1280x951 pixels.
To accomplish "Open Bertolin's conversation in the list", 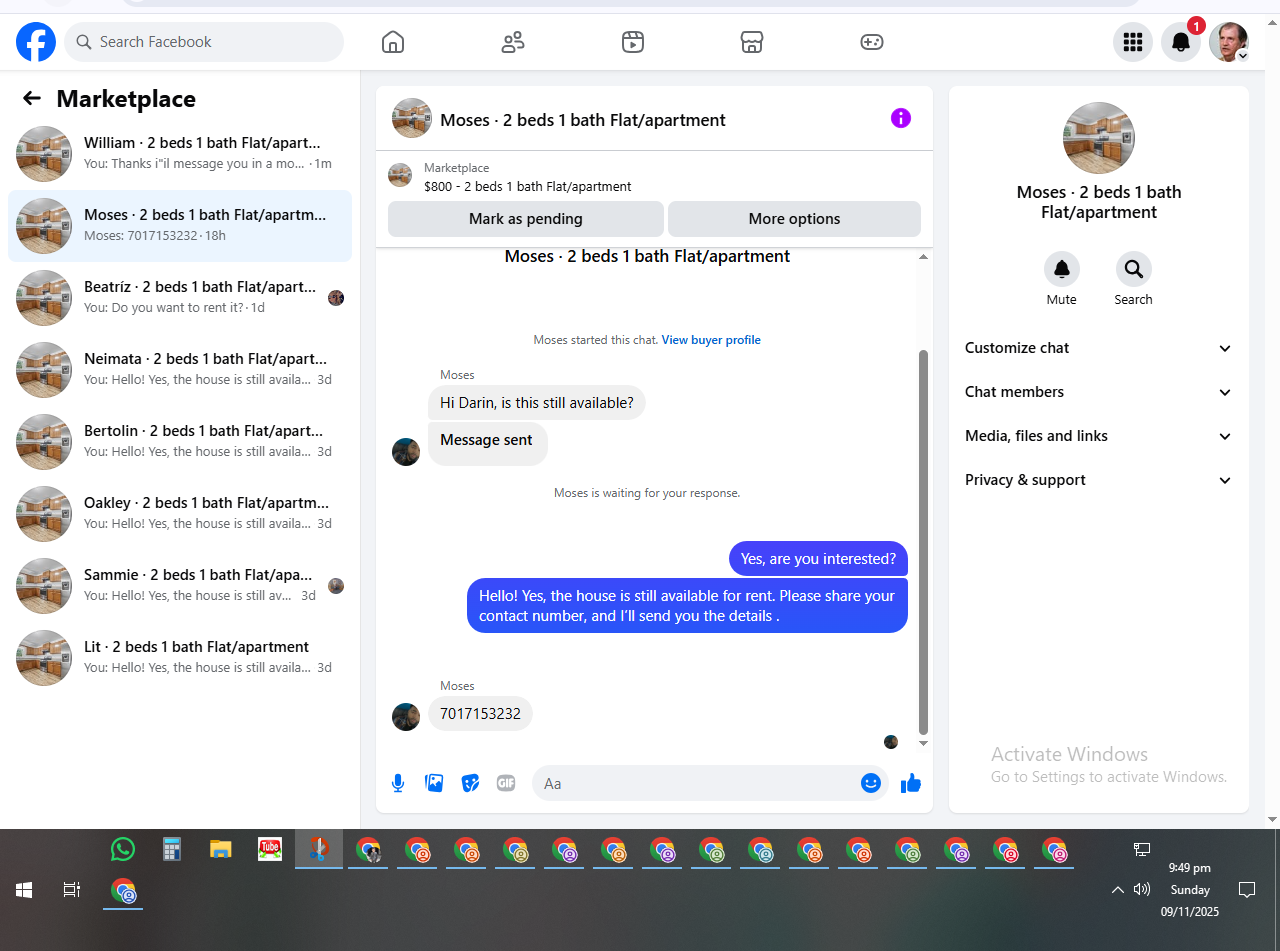I will tap(180, 442).
